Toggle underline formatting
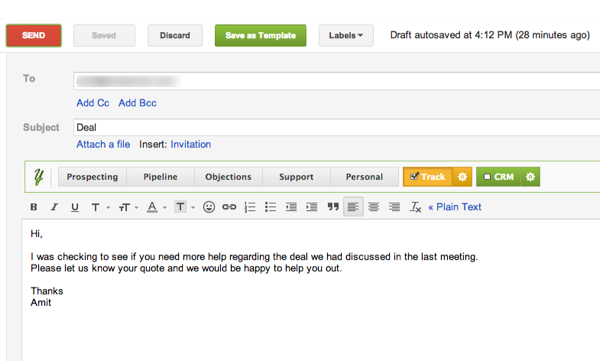This screenshot has width=600, height=361. 75,207
